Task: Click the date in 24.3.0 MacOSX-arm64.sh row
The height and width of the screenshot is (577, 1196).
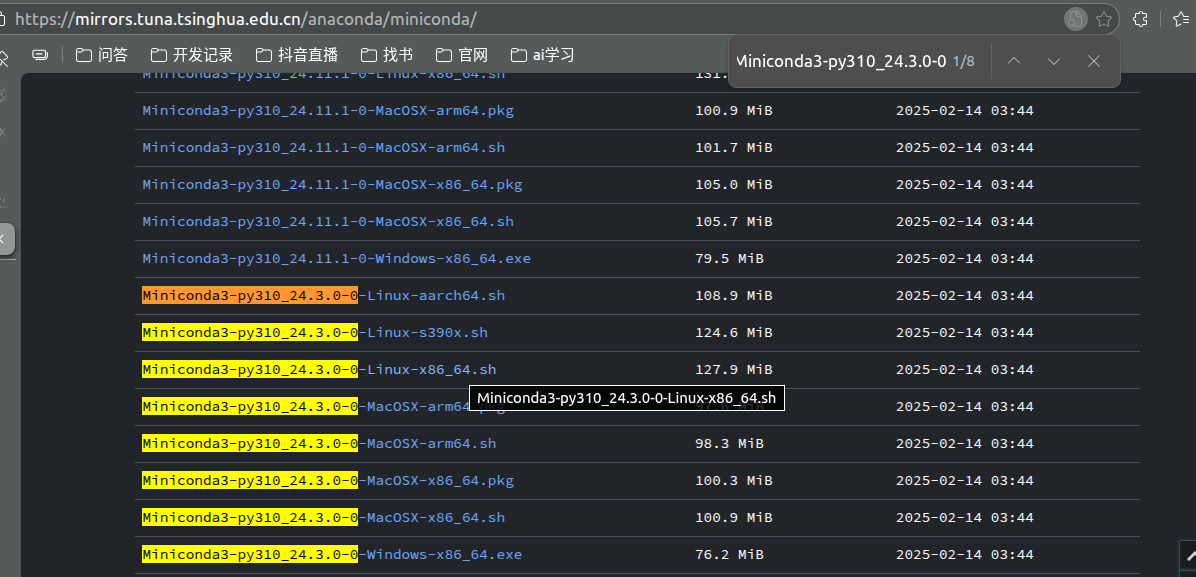Action: pos(965,443)
